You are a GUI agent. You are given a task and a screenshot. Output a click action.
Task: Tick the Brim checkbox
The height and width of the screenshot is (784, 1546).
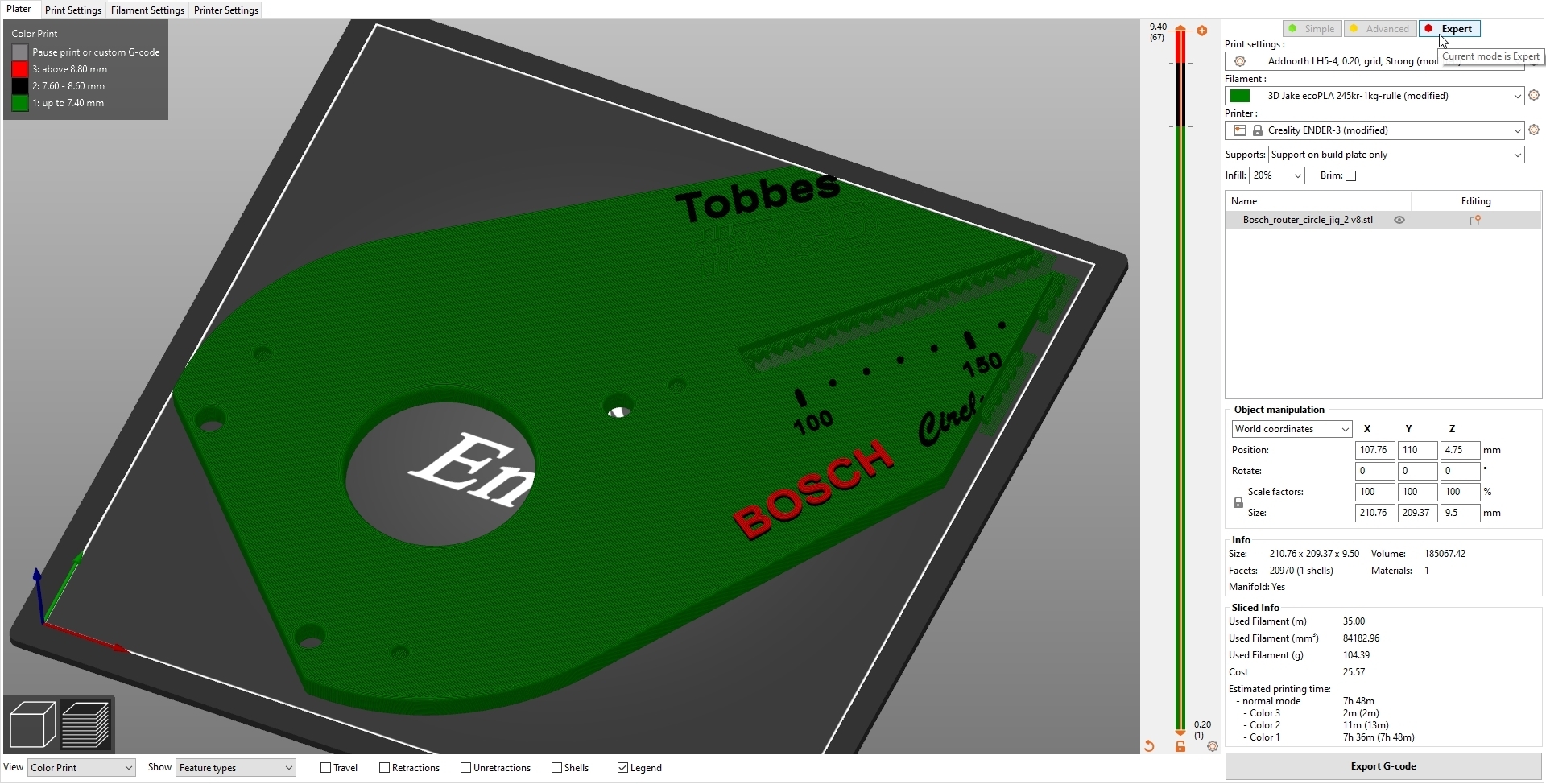pos(1351,176)
